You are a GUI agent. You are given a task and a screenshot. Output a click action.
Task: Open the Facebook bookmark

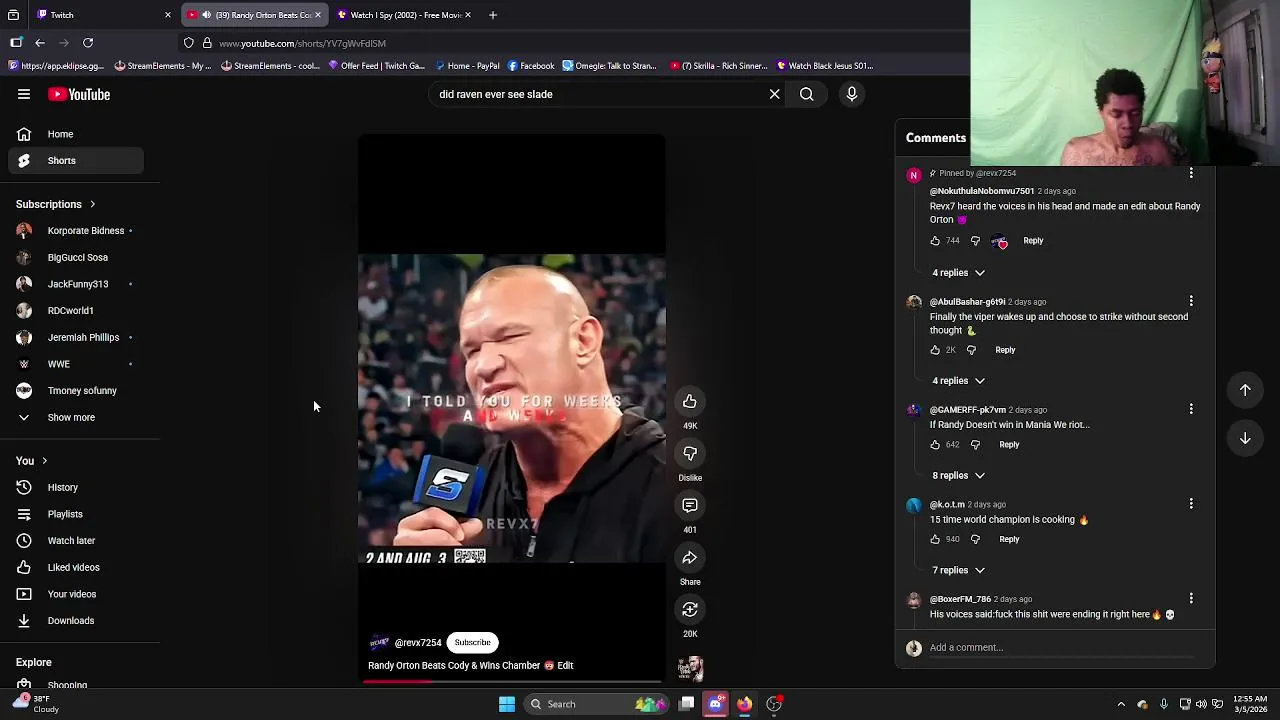tap(531, 66)
